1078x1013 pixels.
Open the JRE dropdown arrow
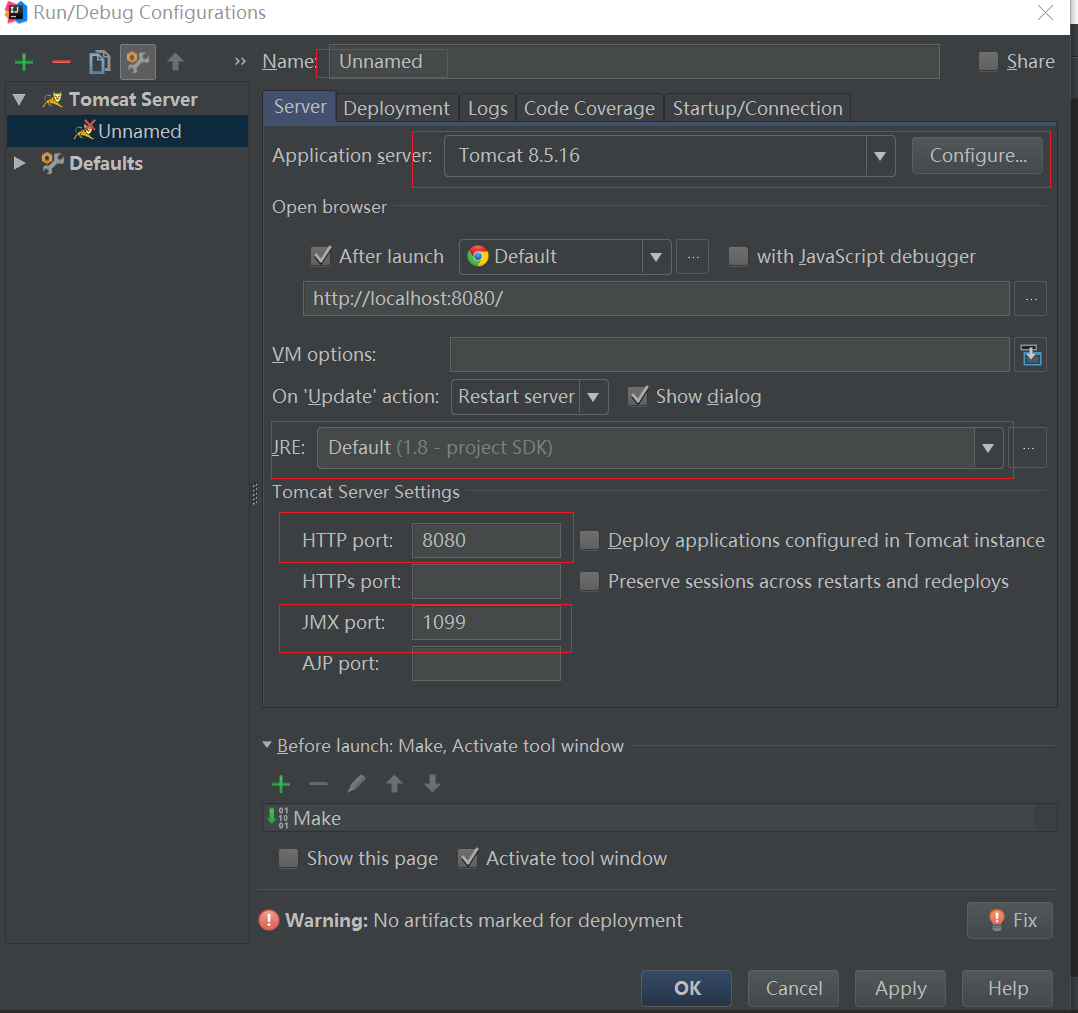click(988, 448)
